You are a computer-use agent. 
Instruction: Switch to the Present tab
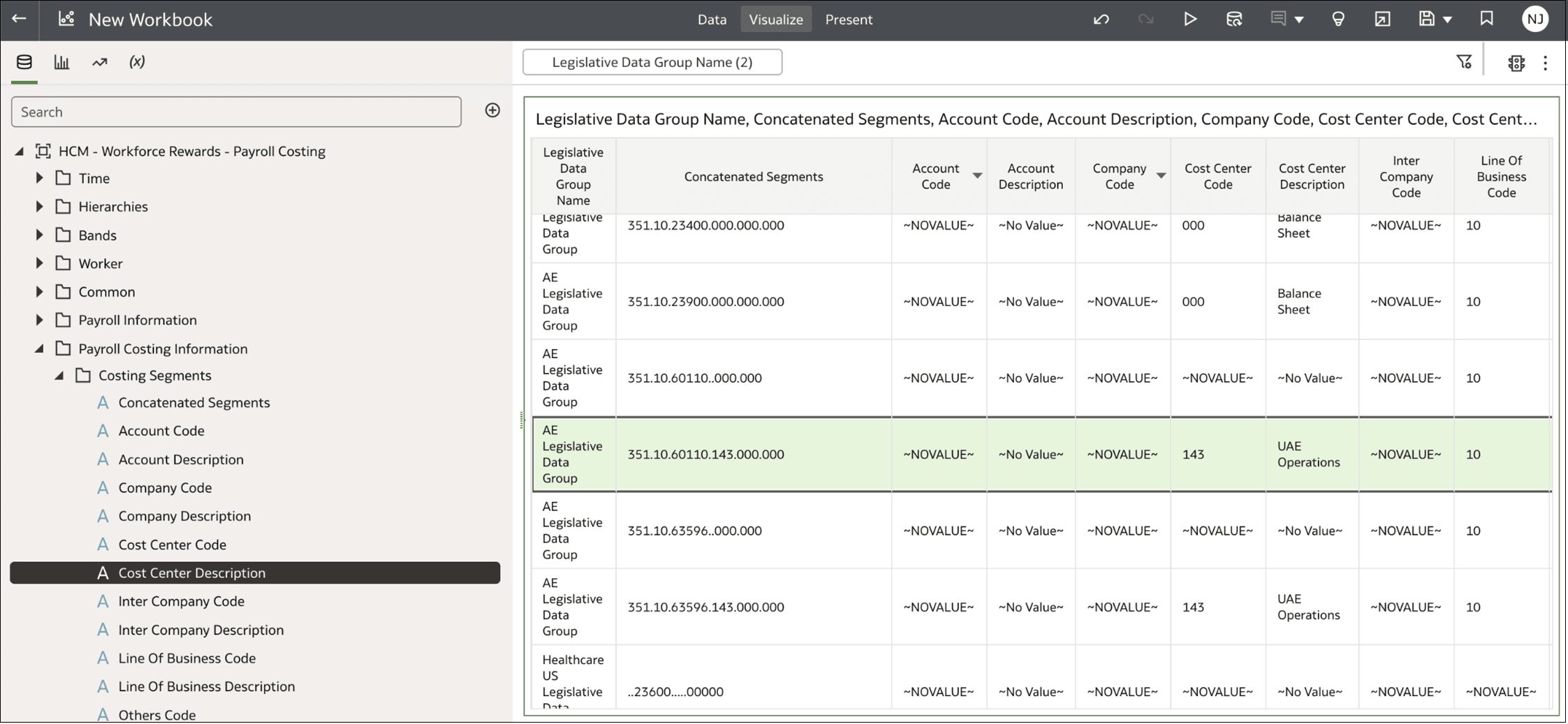(849, 20)
